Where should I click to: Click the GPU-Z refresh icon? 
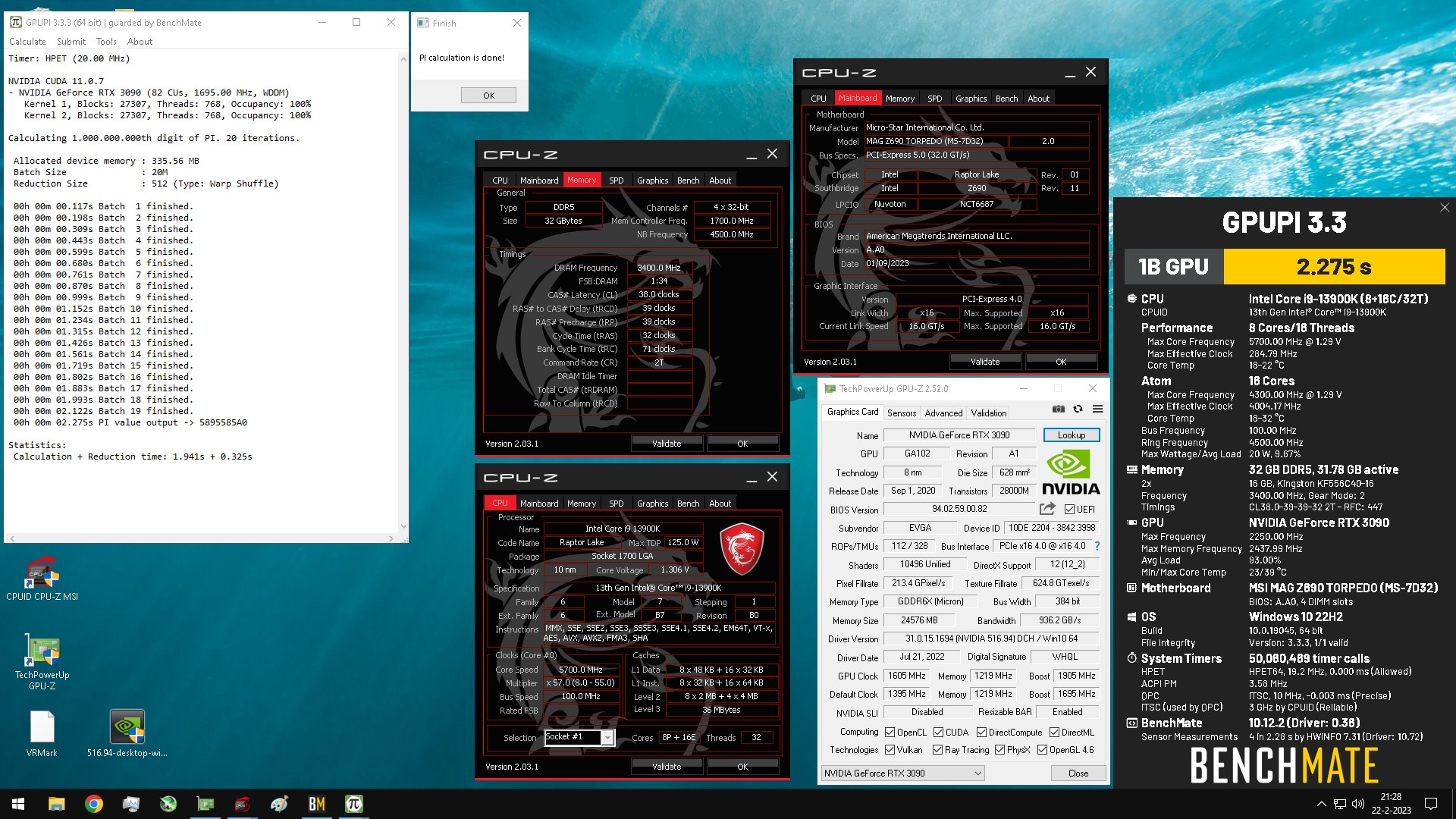(1078, 409)
